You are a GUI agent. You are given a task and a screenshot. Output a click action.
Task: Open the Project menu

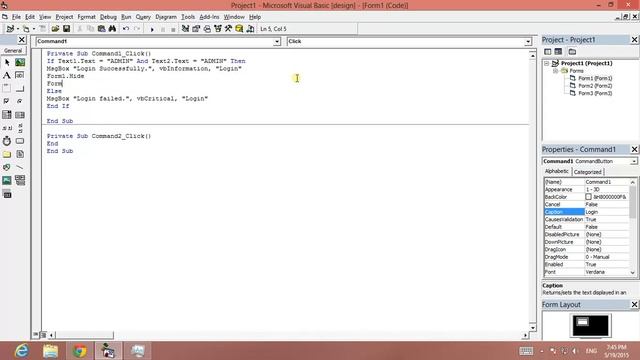coord(64,17)
